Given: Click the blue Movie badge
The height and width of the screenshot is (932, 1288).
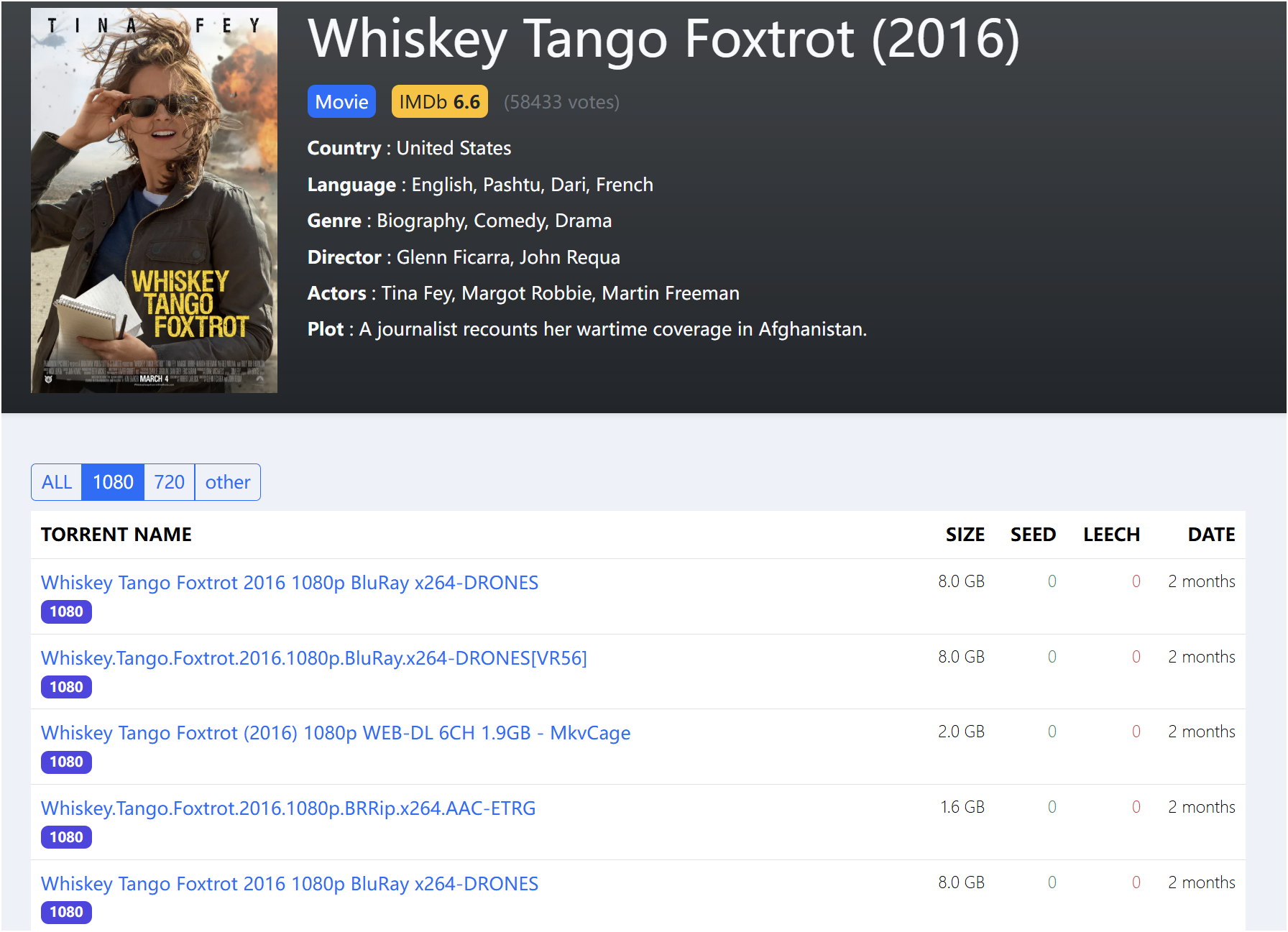Looking at the screenshot, I should click(341, 102).
